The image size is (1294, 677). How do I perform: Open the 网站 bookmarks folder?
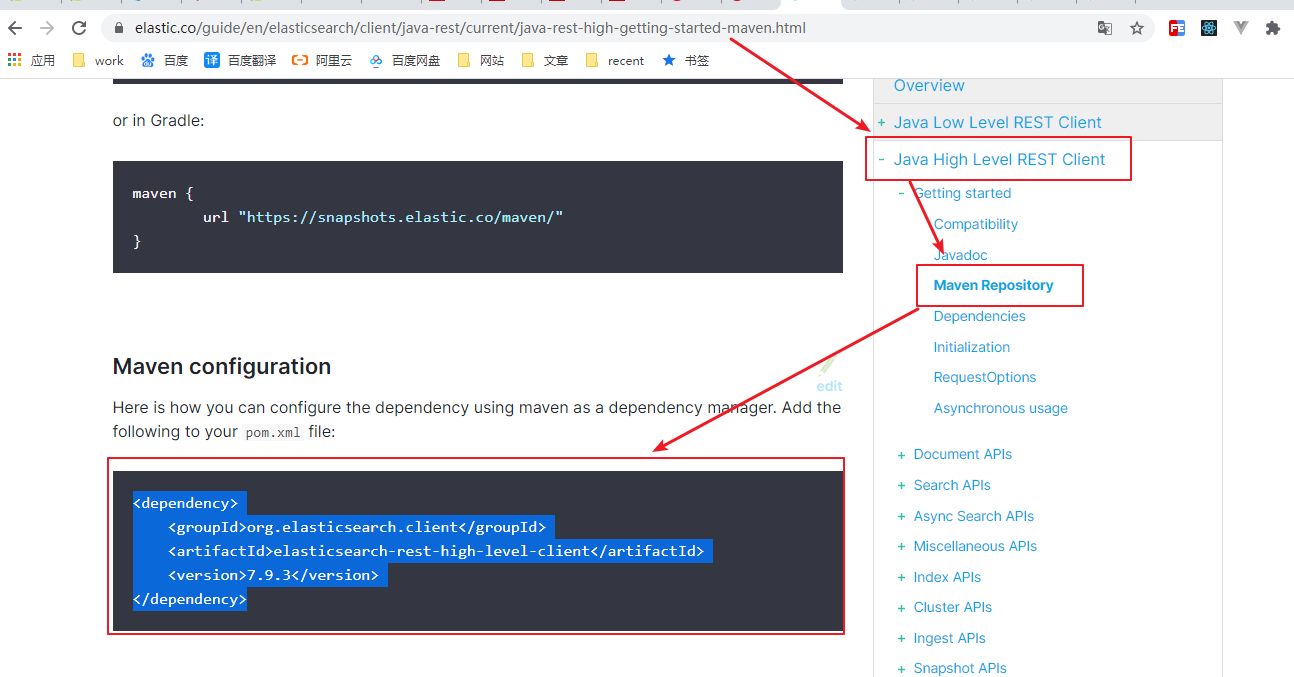point(481,60)
